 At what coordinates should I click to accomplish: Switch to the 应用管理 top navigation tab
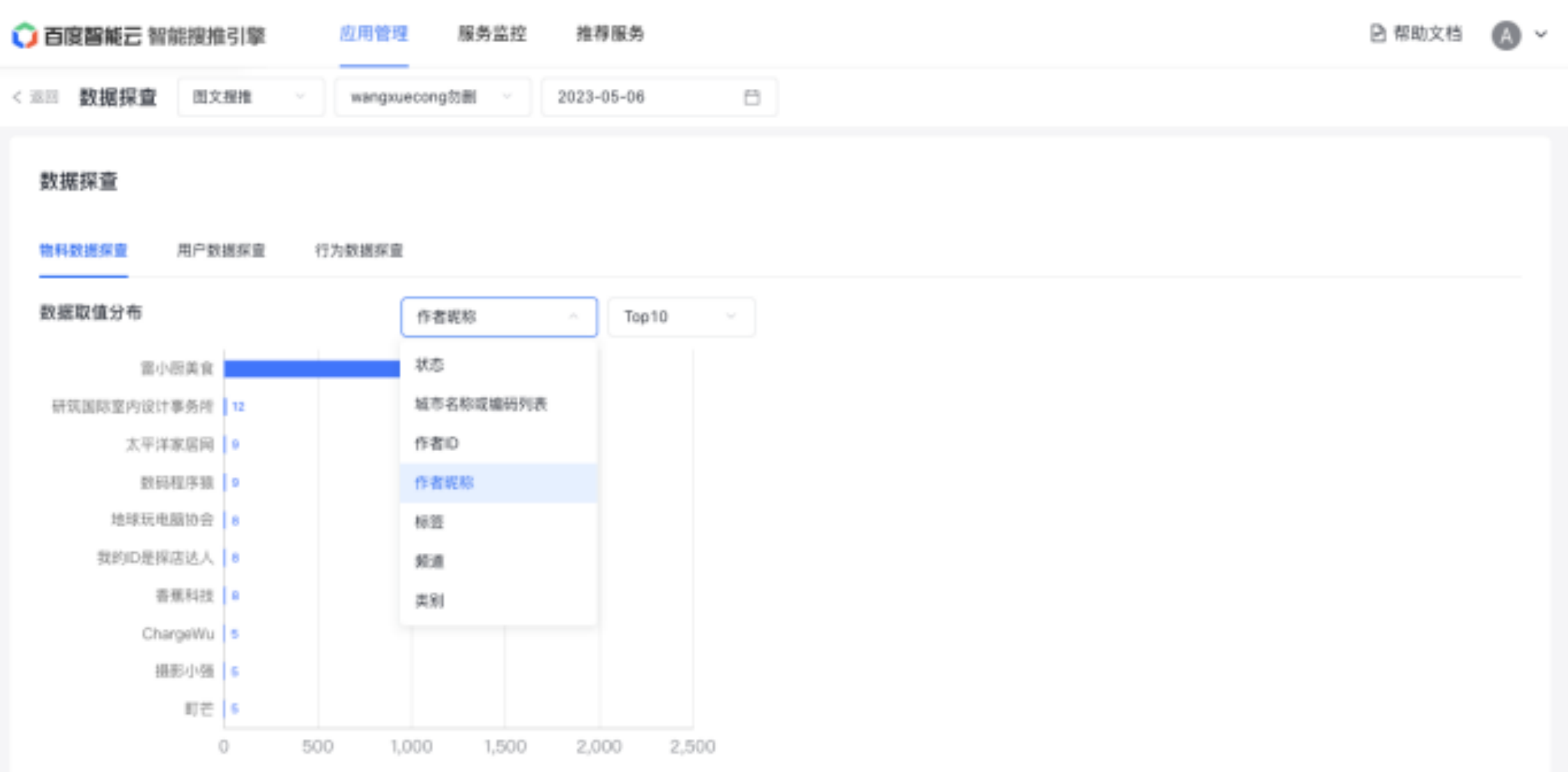click(374, 34)
